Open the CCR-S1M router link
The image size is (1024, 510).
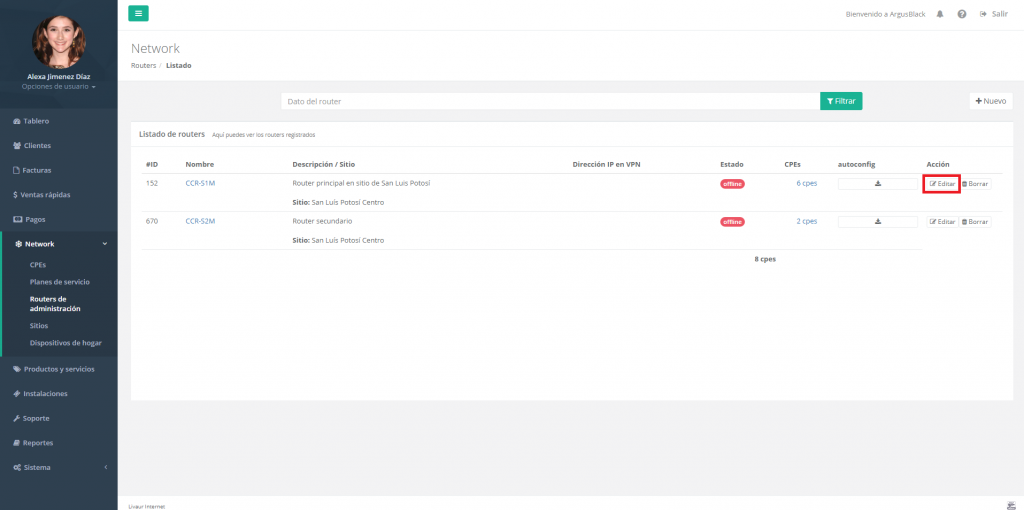pyautogui.click(x=200, y=183)
